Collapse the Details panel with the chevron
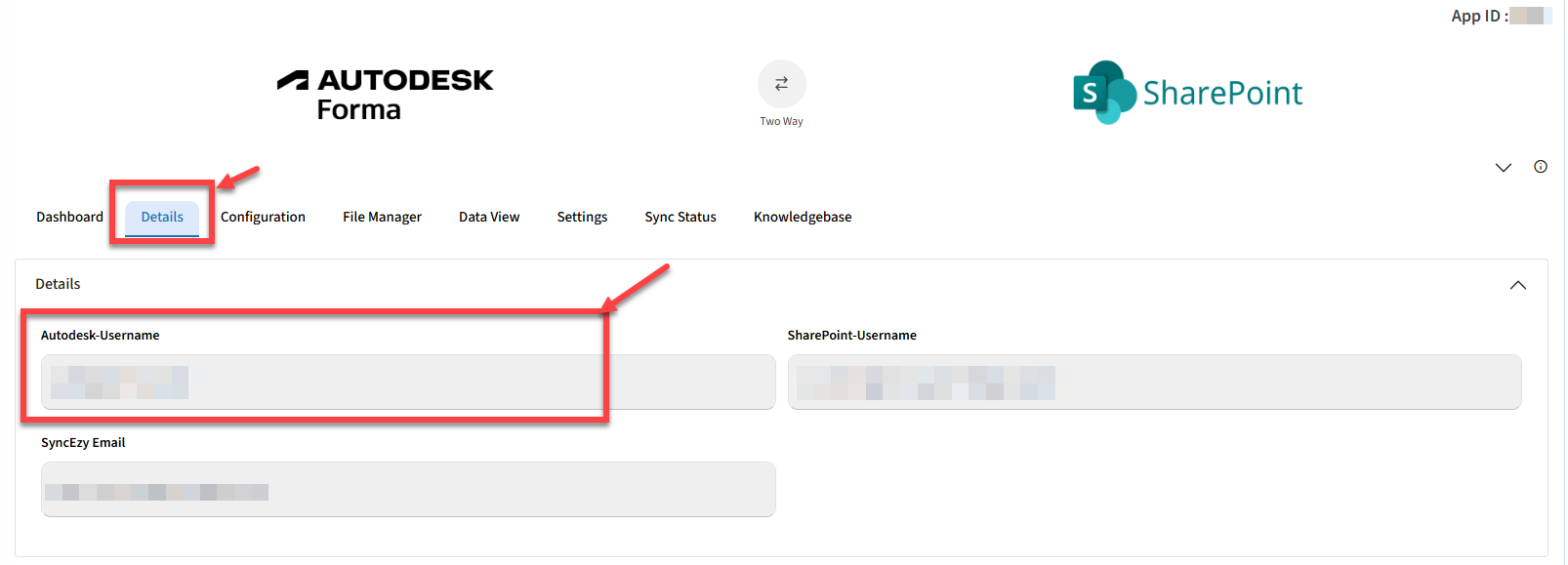 pyautogui.click(x=1517, y=285)
